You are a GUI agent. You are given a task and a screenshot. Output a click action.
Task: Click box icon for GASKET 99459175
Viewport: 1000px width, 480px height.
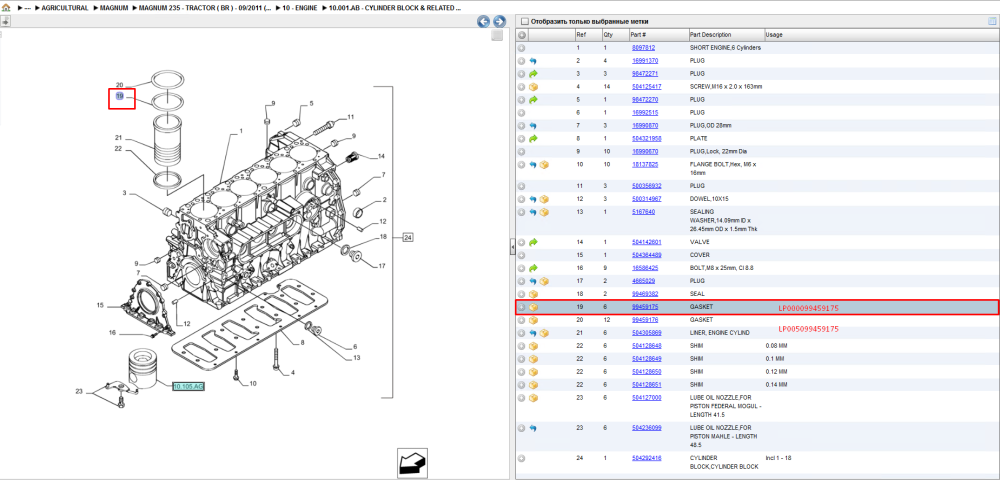pyautogui.click(x=533, y=307)
